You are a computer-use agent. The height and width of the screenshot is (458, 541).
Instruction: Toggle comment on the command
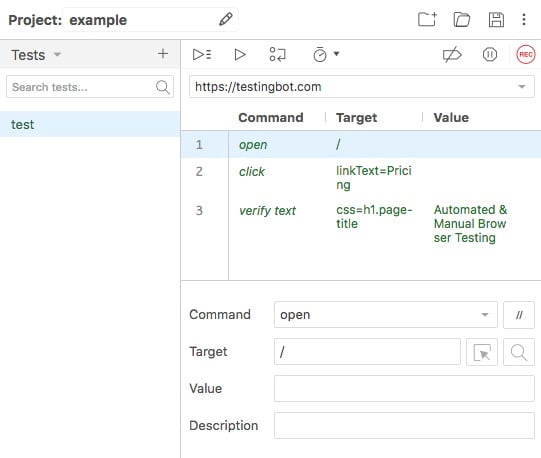[x=519, y=315]
